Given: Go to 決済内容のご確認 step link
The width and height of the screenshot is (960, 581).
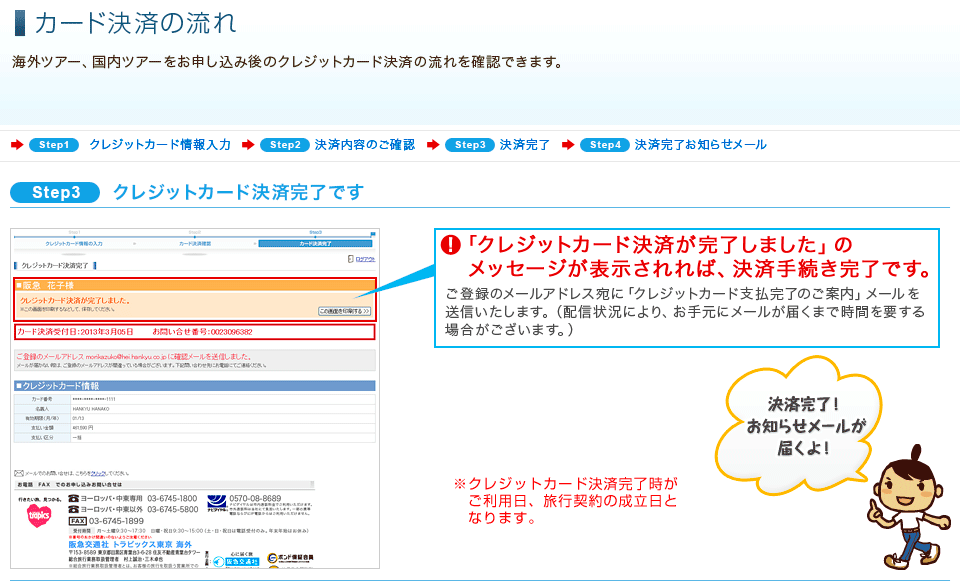Looking at the screenshot, I should click(364, 145).
